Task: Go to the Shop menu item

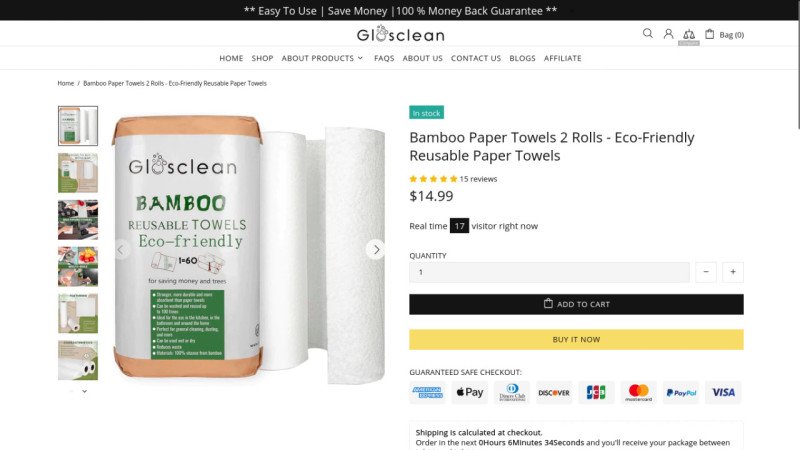Action: point(263,58)
